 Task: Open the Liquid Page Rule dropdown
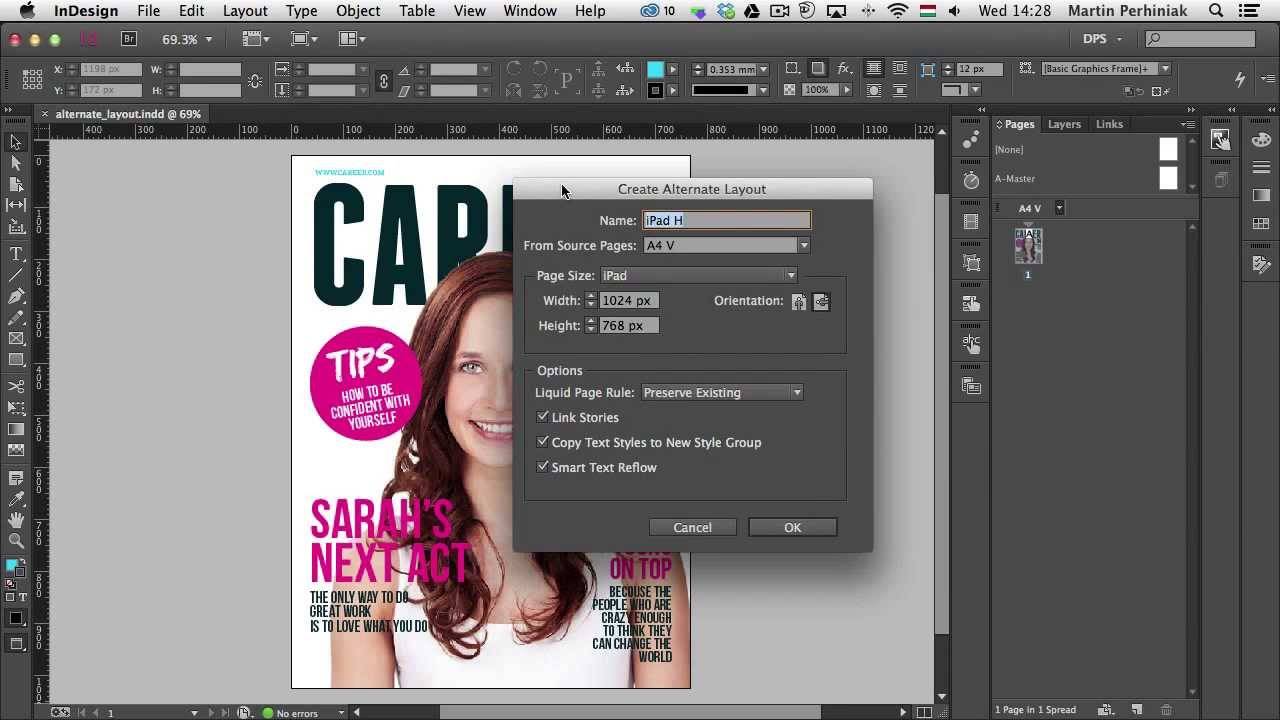[x=722, y=392]
